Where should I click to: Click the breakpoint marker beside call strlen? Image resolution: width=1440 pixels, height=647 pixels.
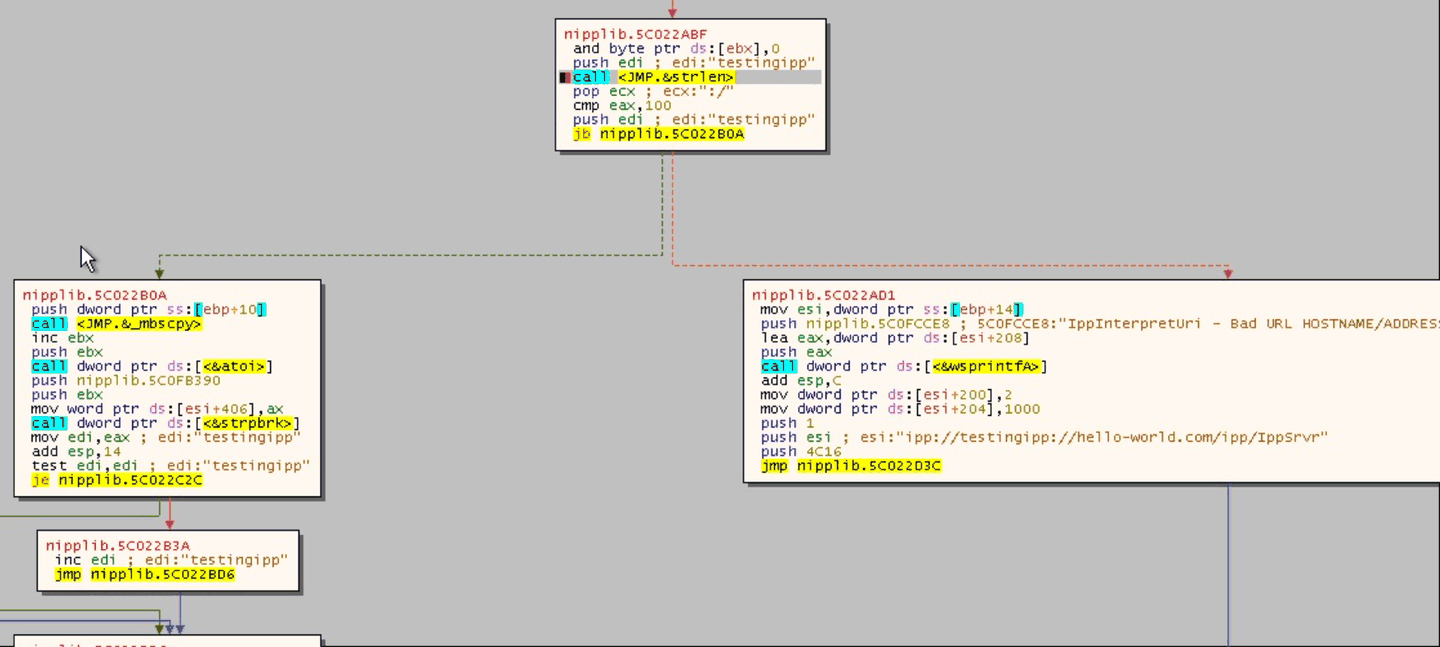(565, 77)
